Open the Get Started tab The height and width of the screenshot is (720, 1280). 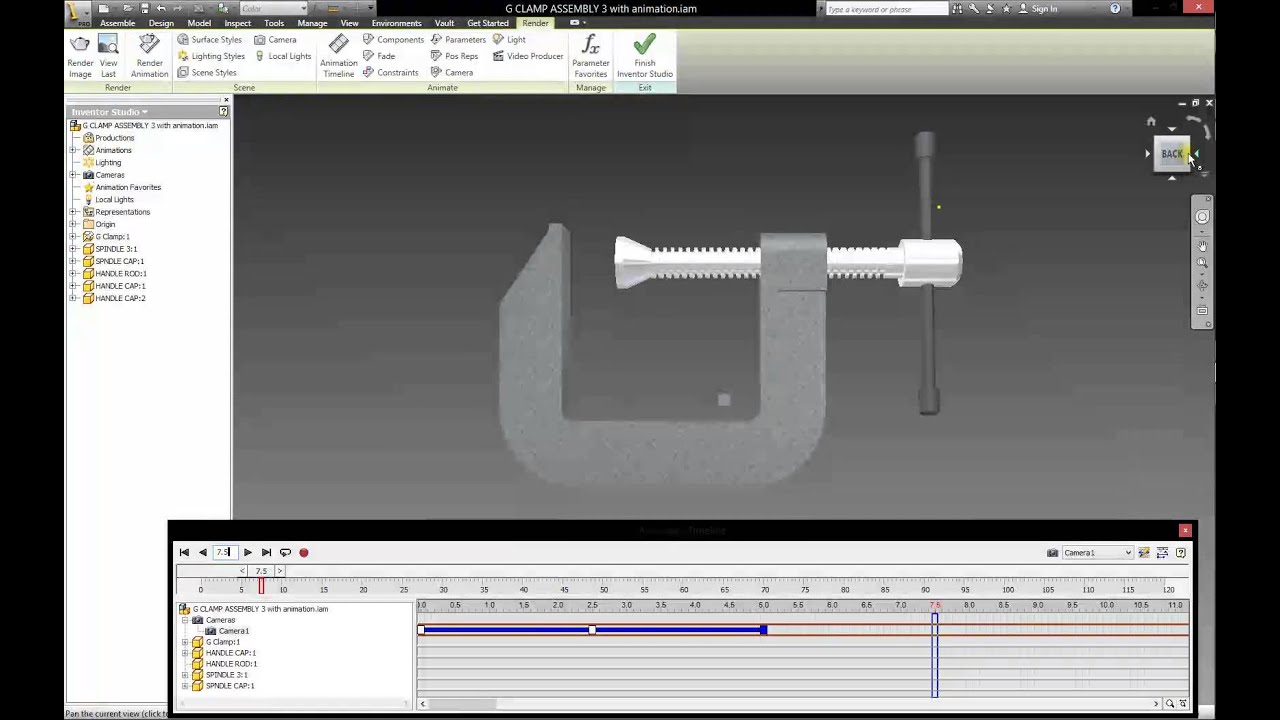pos(488,23)
